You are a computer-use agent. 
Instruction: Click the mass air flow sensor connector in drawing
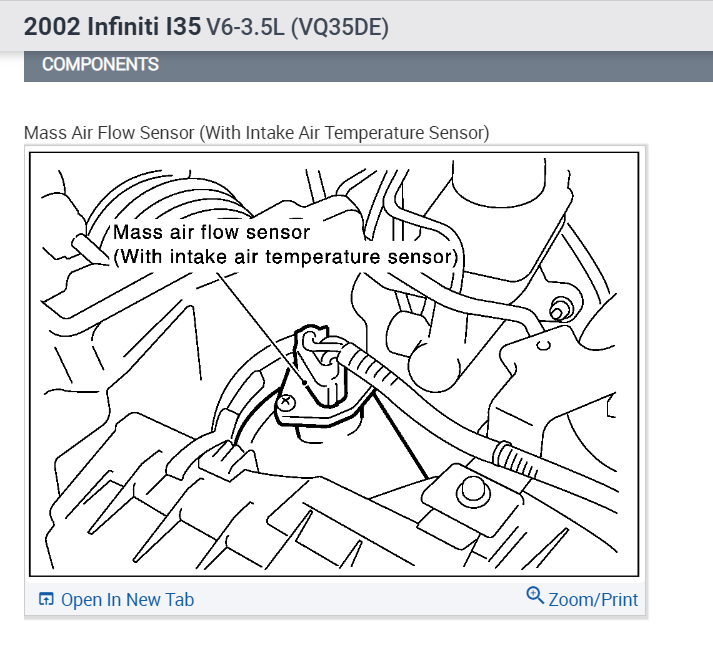[320, 365]
